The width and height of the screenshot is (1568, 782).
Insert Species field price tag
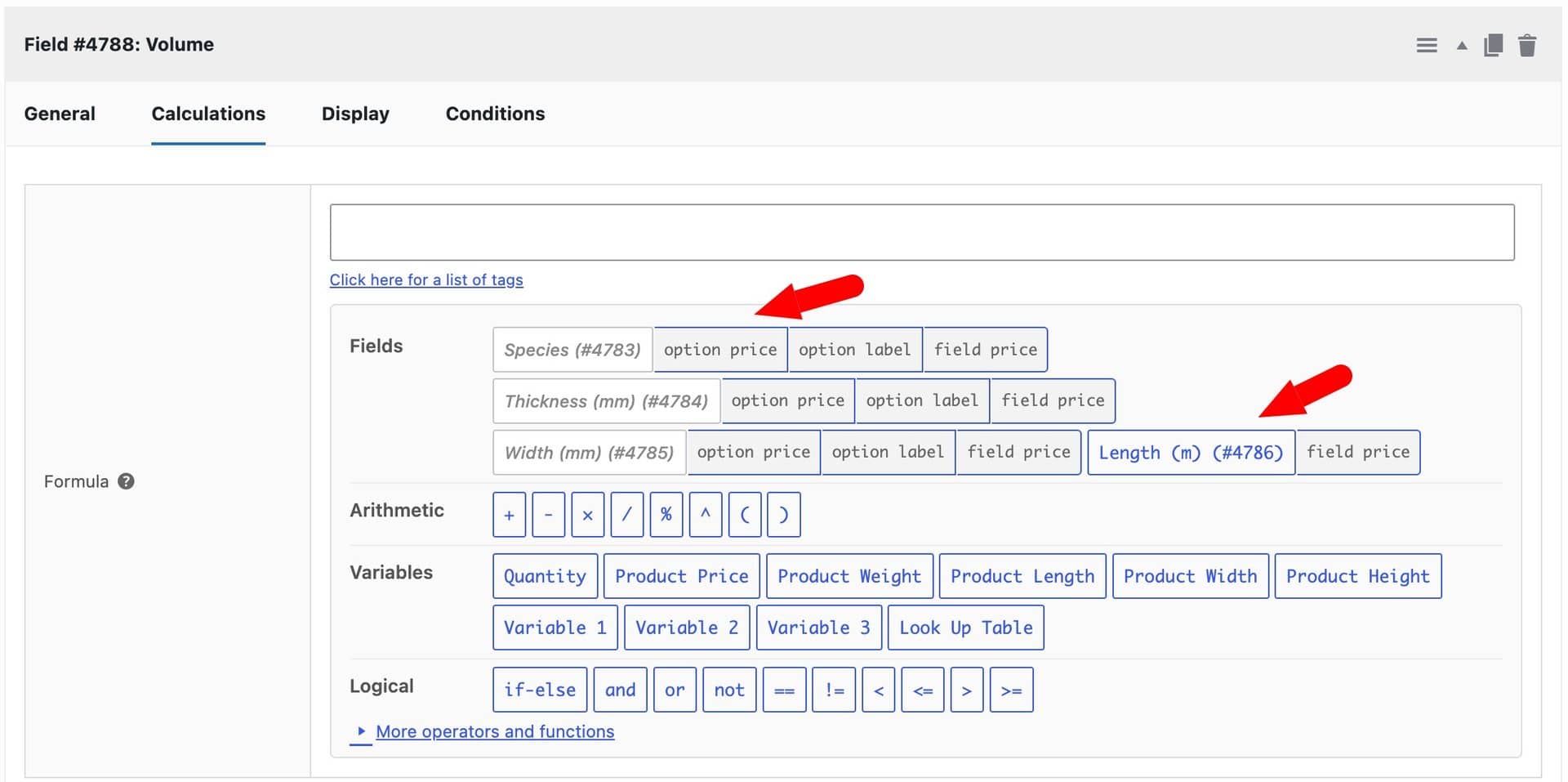[986, 350]
